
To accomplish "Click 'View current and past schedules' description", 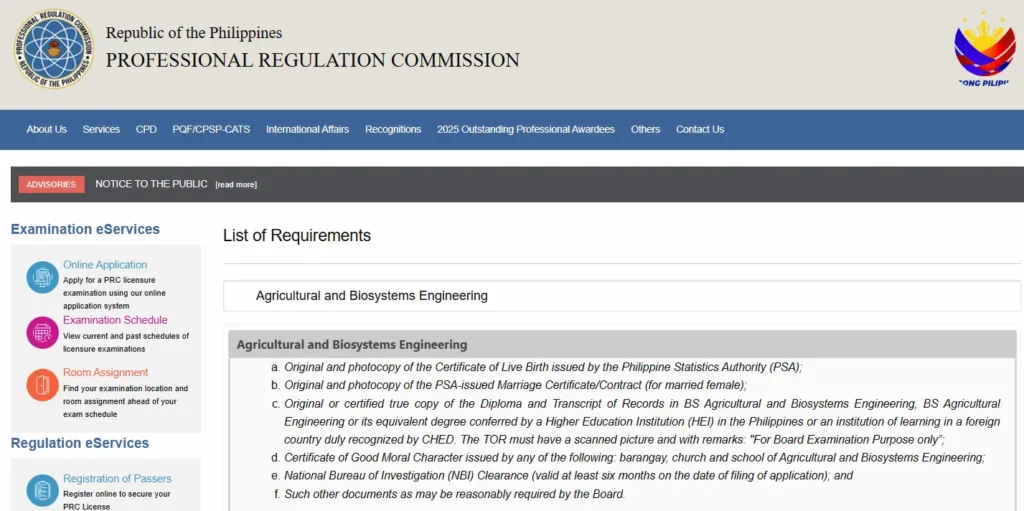I will 126,342.
